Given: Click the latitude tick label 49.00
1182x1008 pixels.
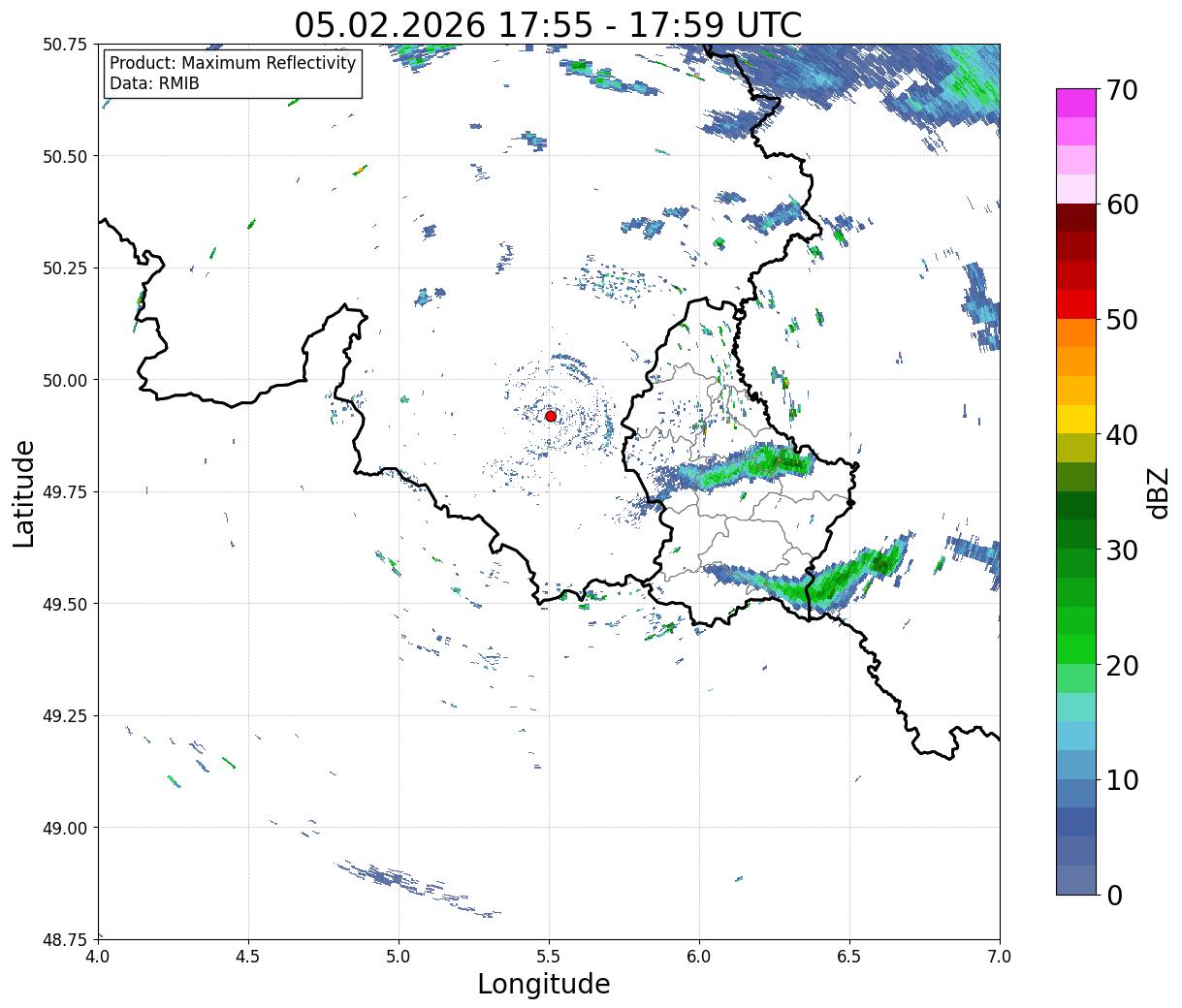Looking at the screenshot, I should [x=66, y=828].
